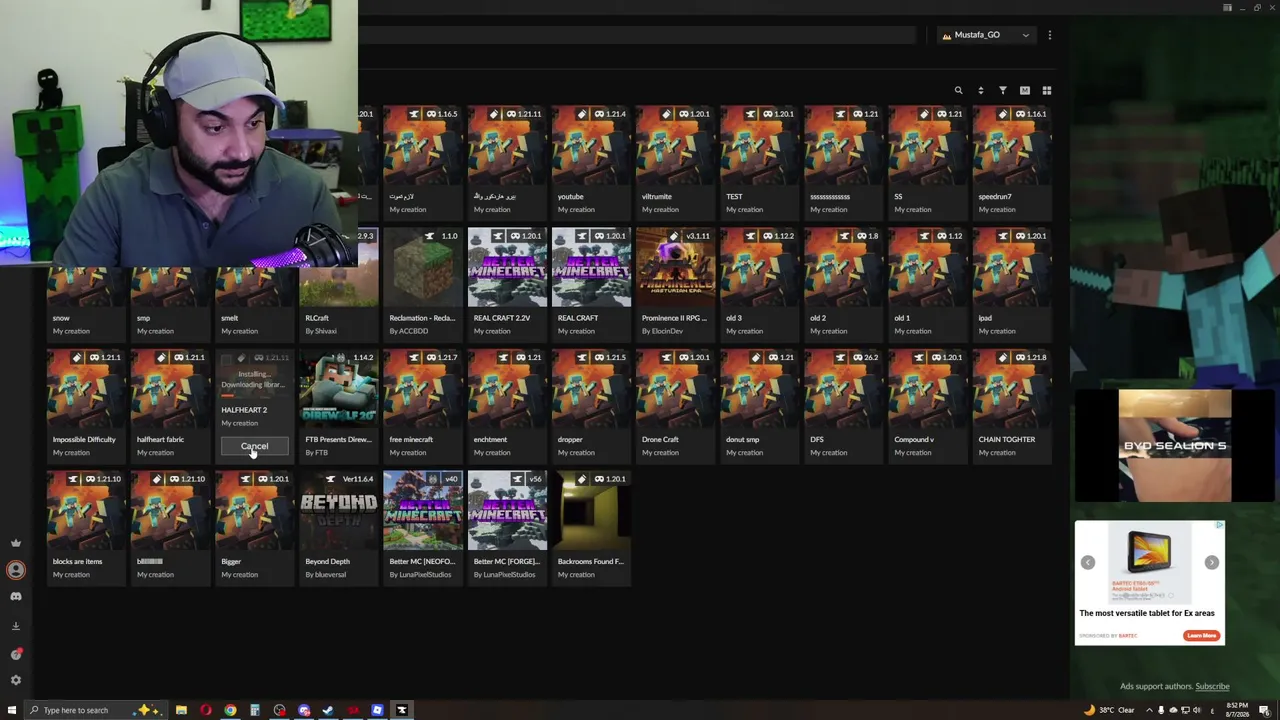The height and width of the screenshot is (720, 1280).
Task: Open Google Chrome from the taskbar
Action: 230,710
